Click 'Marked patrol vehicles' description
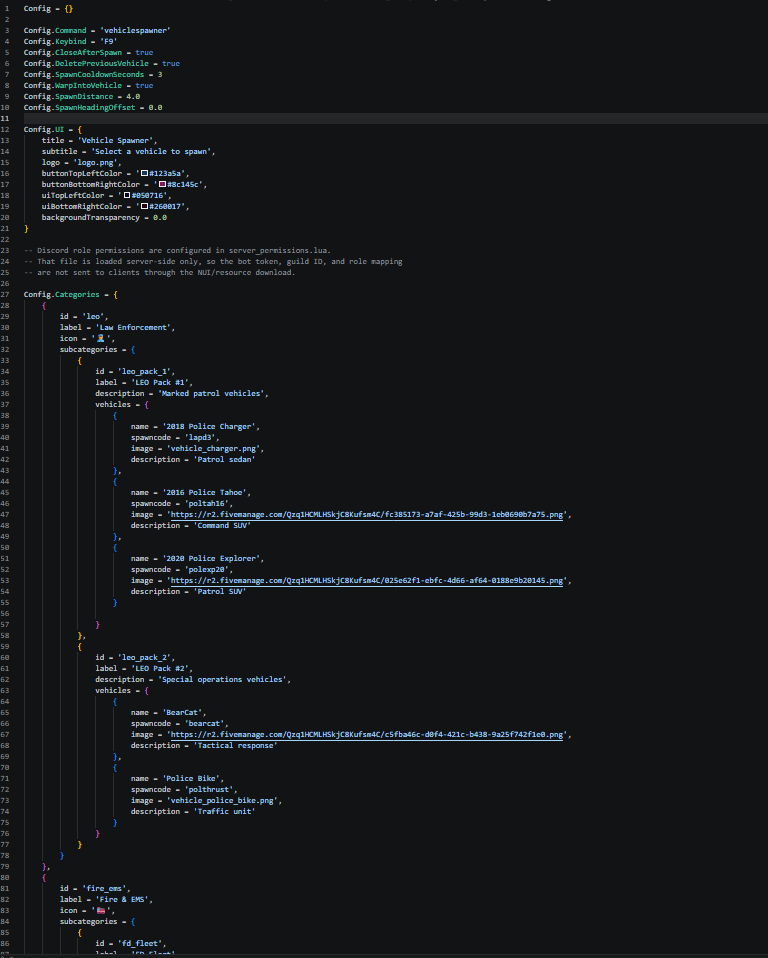The height and width of the screenshot is (958, 768). point(211,393)
